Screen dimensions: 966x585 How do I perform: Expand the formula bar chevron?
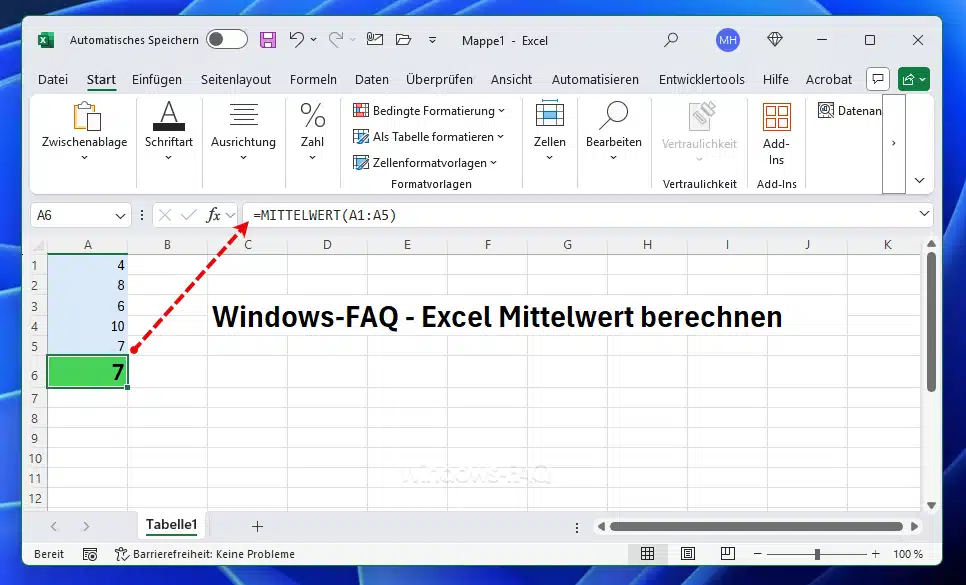coord(924,215)
